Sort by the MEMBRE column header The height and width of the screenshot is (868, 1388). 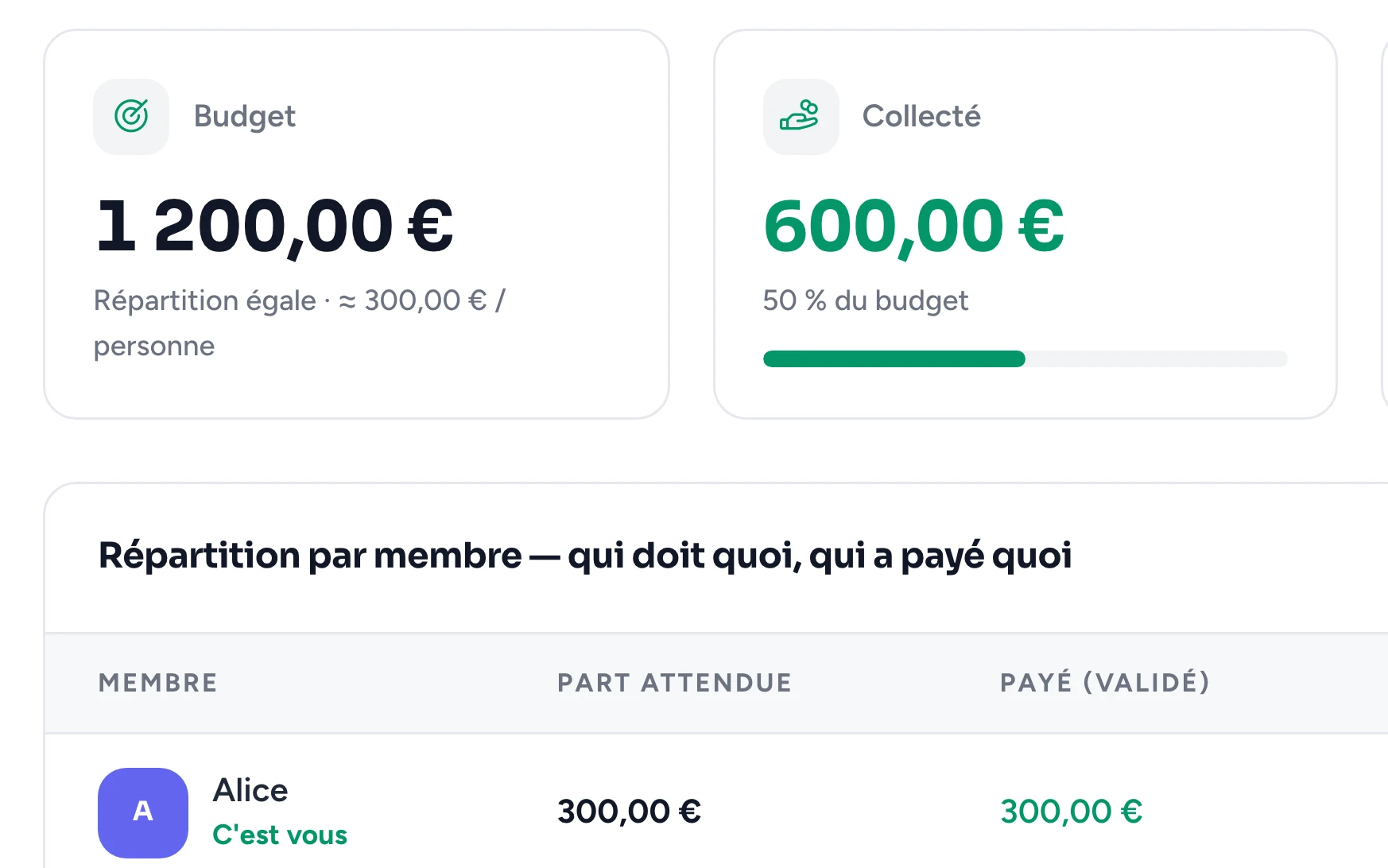(157, 683)
